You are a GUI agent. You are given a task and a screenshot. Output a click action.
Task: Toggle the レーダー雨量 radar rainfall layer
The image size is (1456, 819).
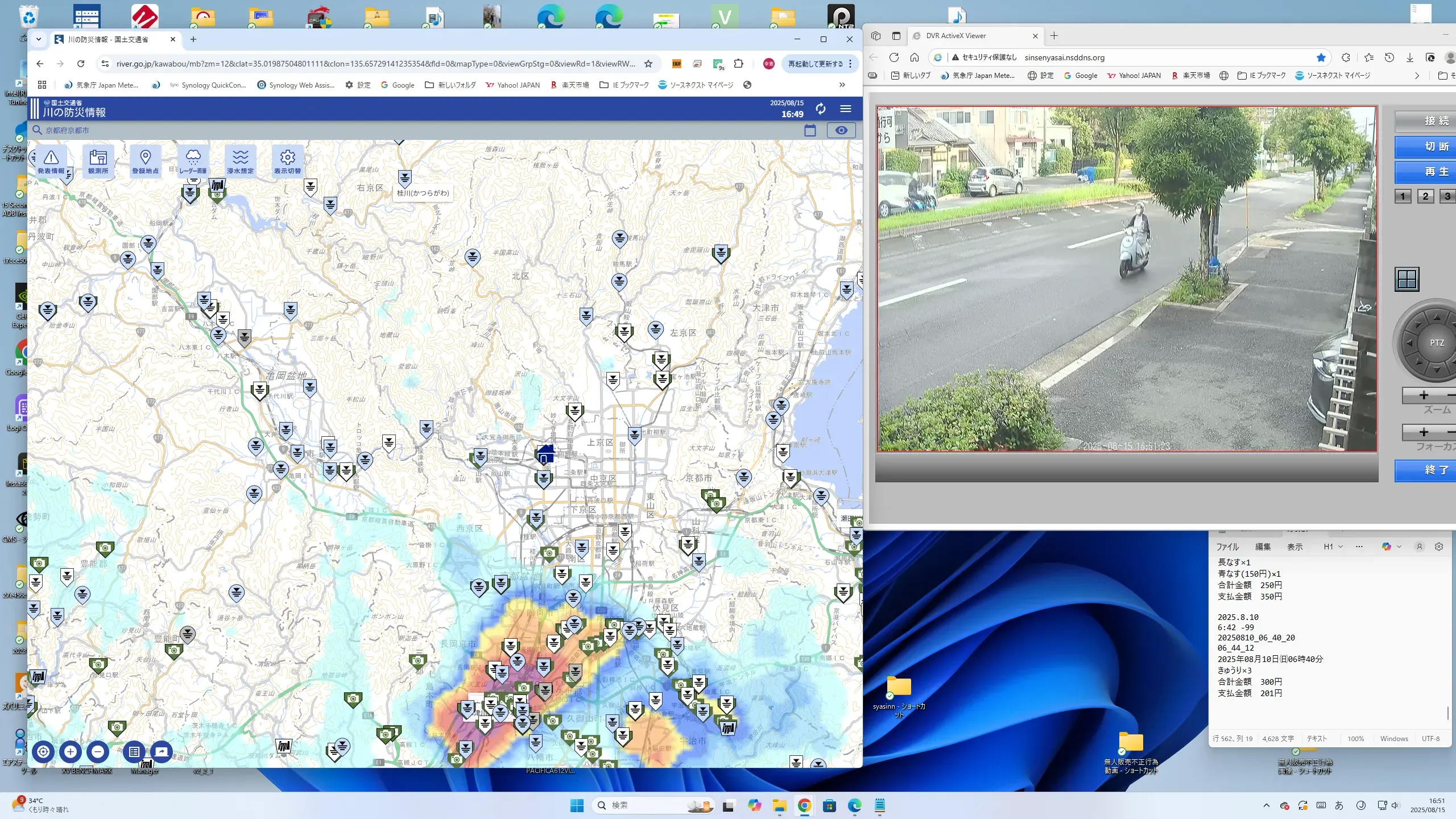click(193, 161)
